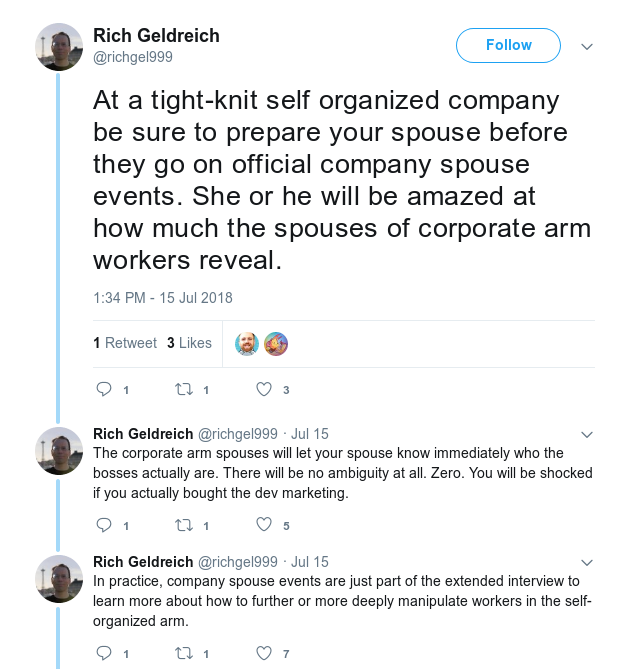Retweet the main tweet about spouse events
The image size is (622, 669).
coord(184,389)
